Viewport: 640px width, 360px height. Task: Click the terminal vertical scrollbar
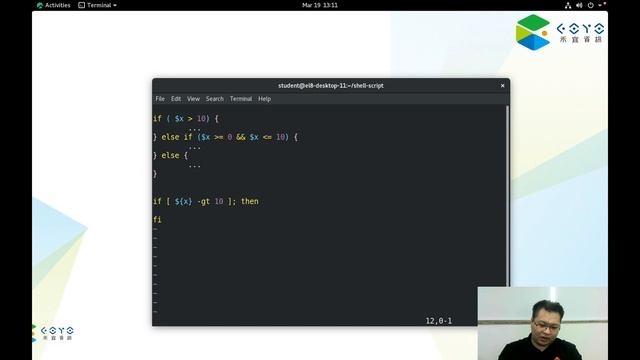[x=507, y=196]
